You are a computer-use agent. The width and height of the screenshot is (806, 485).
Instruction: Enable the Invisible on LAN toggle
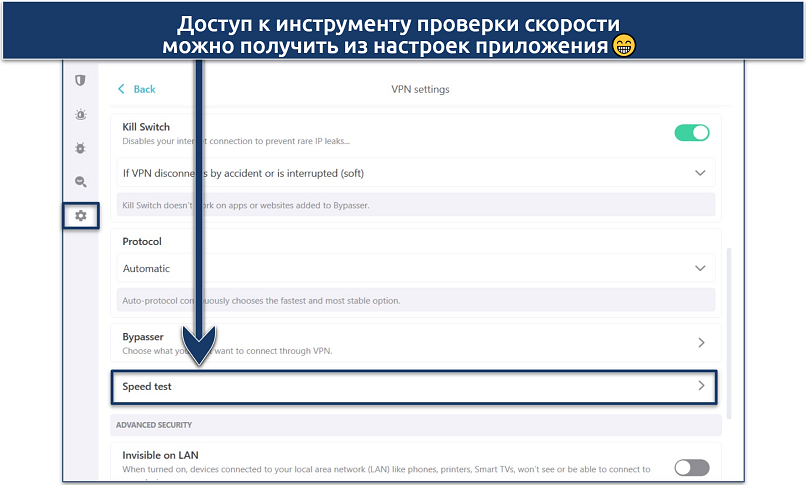coord(691,467)
